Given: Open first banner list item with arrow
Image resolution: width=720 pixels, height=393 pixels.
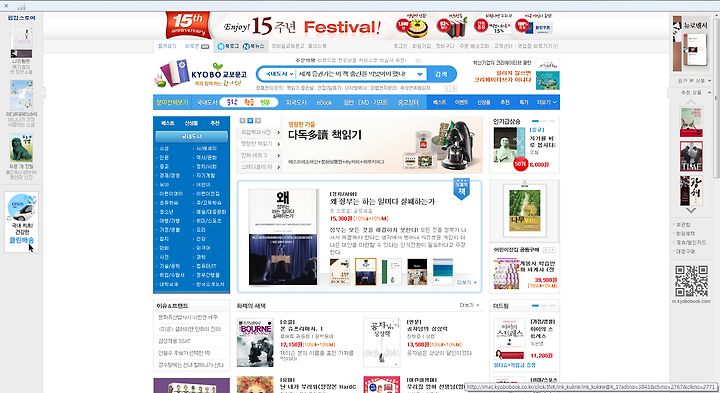Looking at the screenshot, I should pyautogui.click(x=260, y=132).
